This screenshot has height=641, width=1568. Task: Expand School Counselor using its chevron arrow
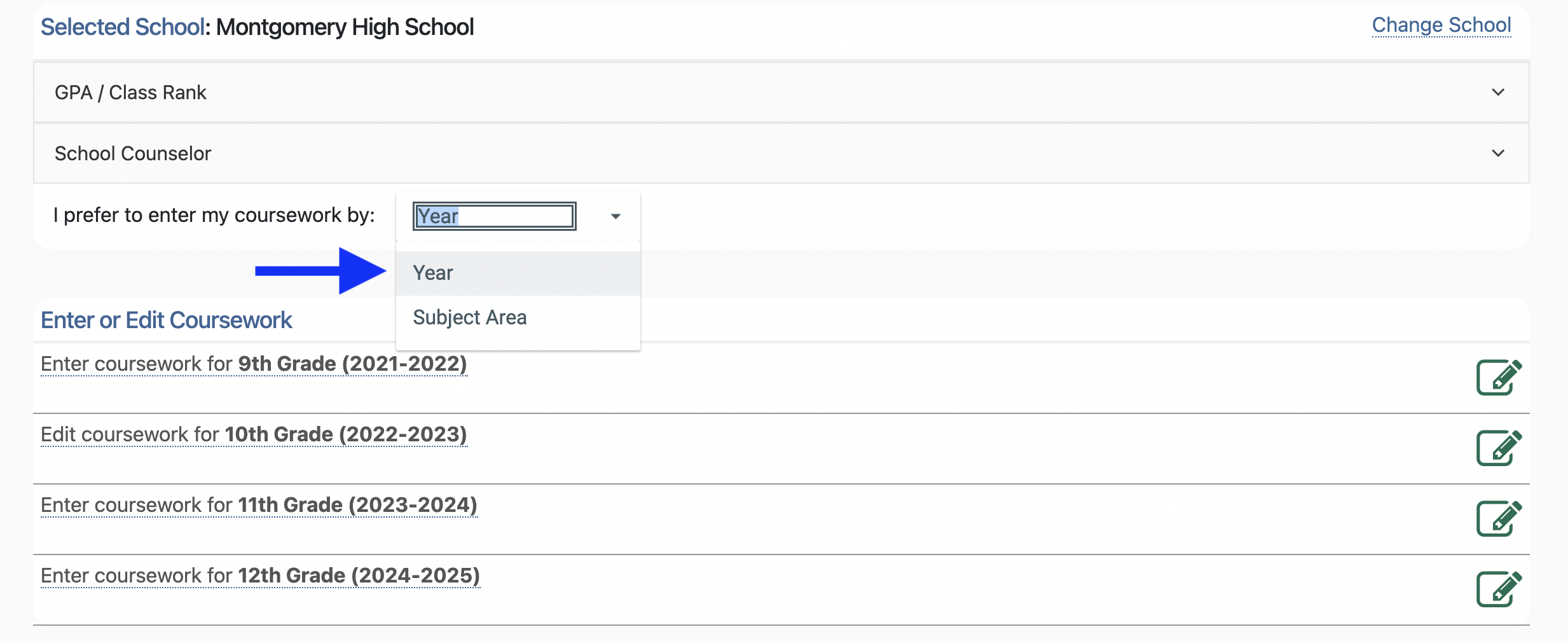[x=1498, y=154]
